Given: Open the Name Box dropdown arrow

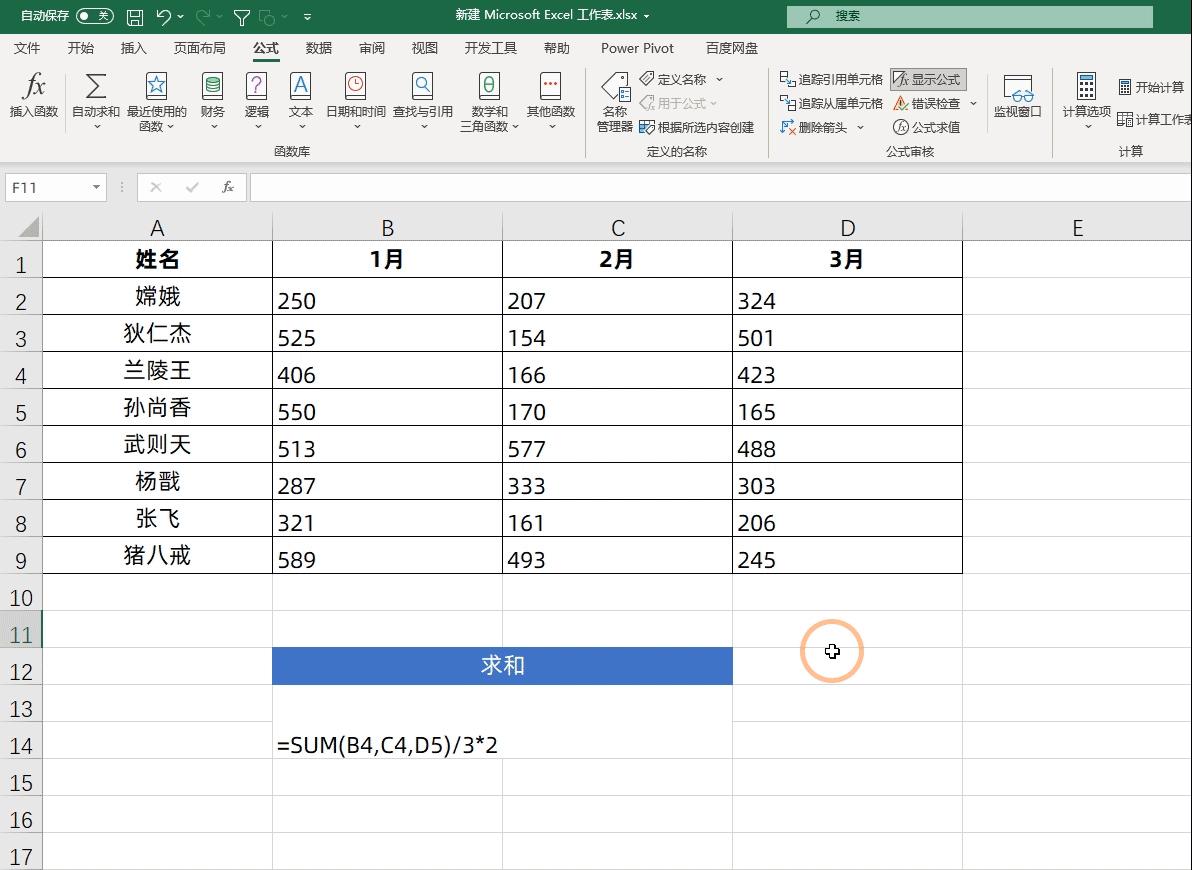Looking at the screenshot, I should click(95, 187).
